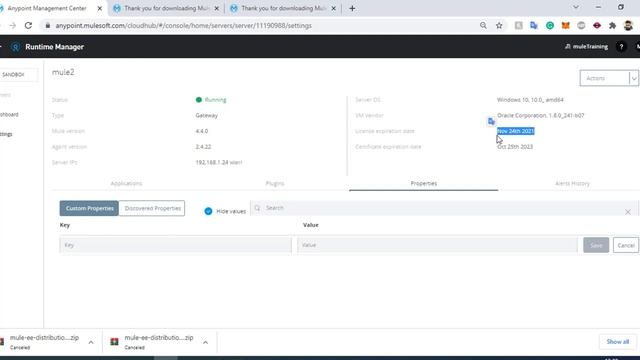The image size is (640, 360).
Task: Close the Anypoint Management Center tab
Action: tap(100, 8)
